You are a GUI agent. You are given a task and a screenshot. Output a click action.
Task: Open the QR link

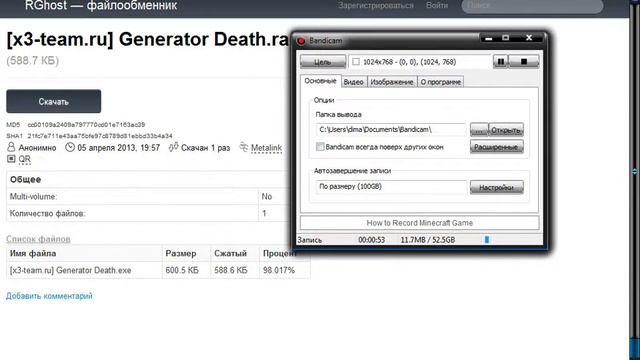point(24,159)
